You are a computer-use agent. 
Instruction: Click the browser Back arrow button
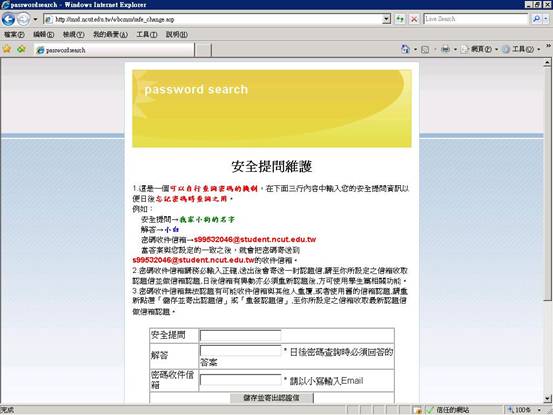8,19
